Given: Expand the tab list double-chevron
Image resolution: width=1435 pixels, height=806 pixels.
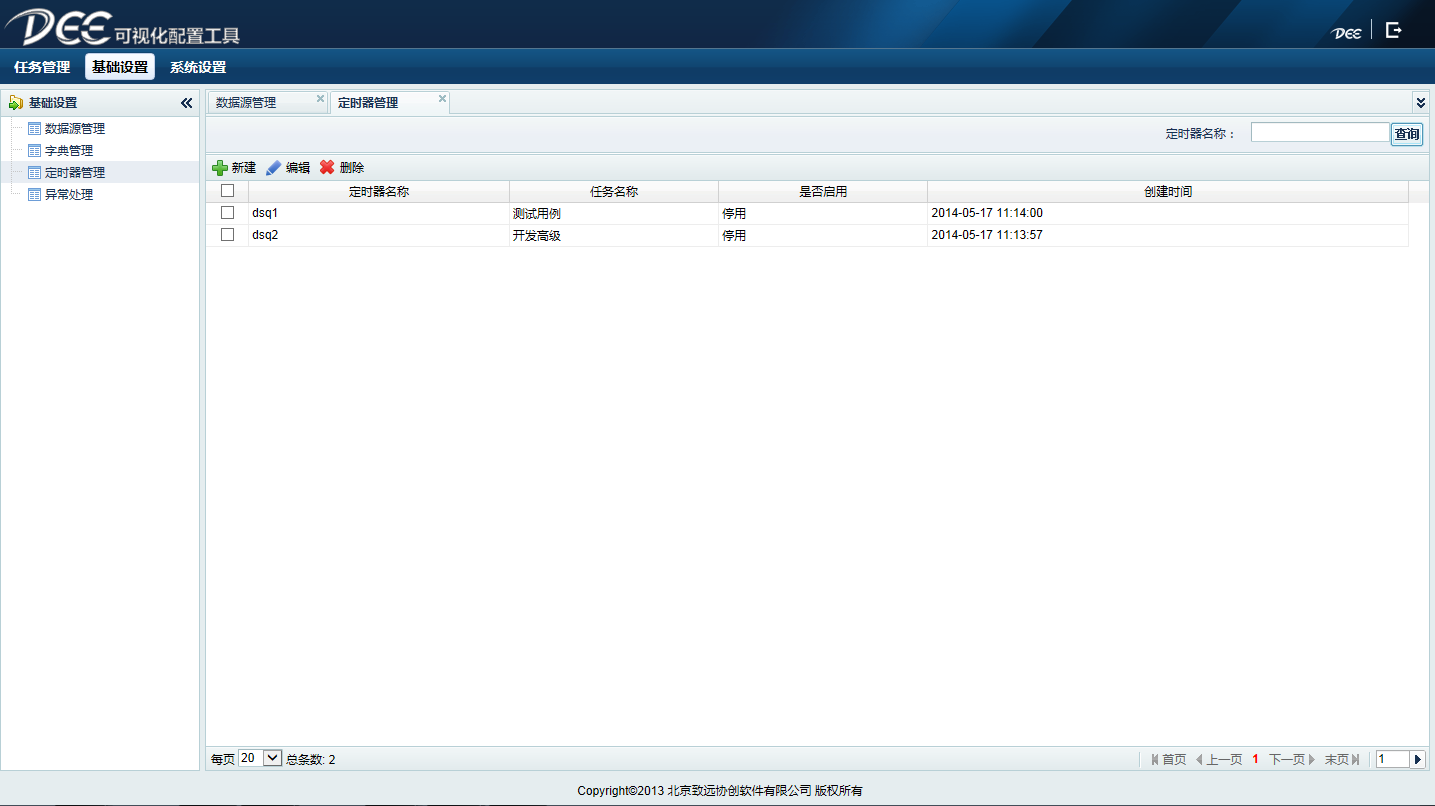Looking at the screenshot, I should coord(1420,102).
